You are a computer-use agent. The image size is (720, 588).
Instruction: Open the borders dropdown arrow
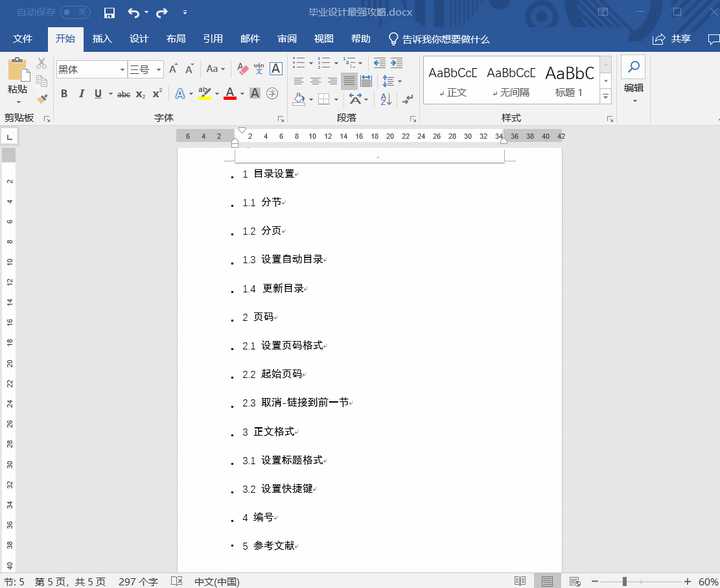point(336,99)
